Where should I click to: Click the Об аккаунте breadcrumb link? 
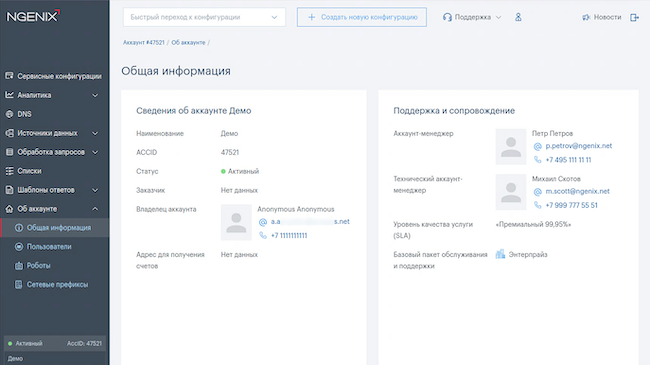(188, 42)
